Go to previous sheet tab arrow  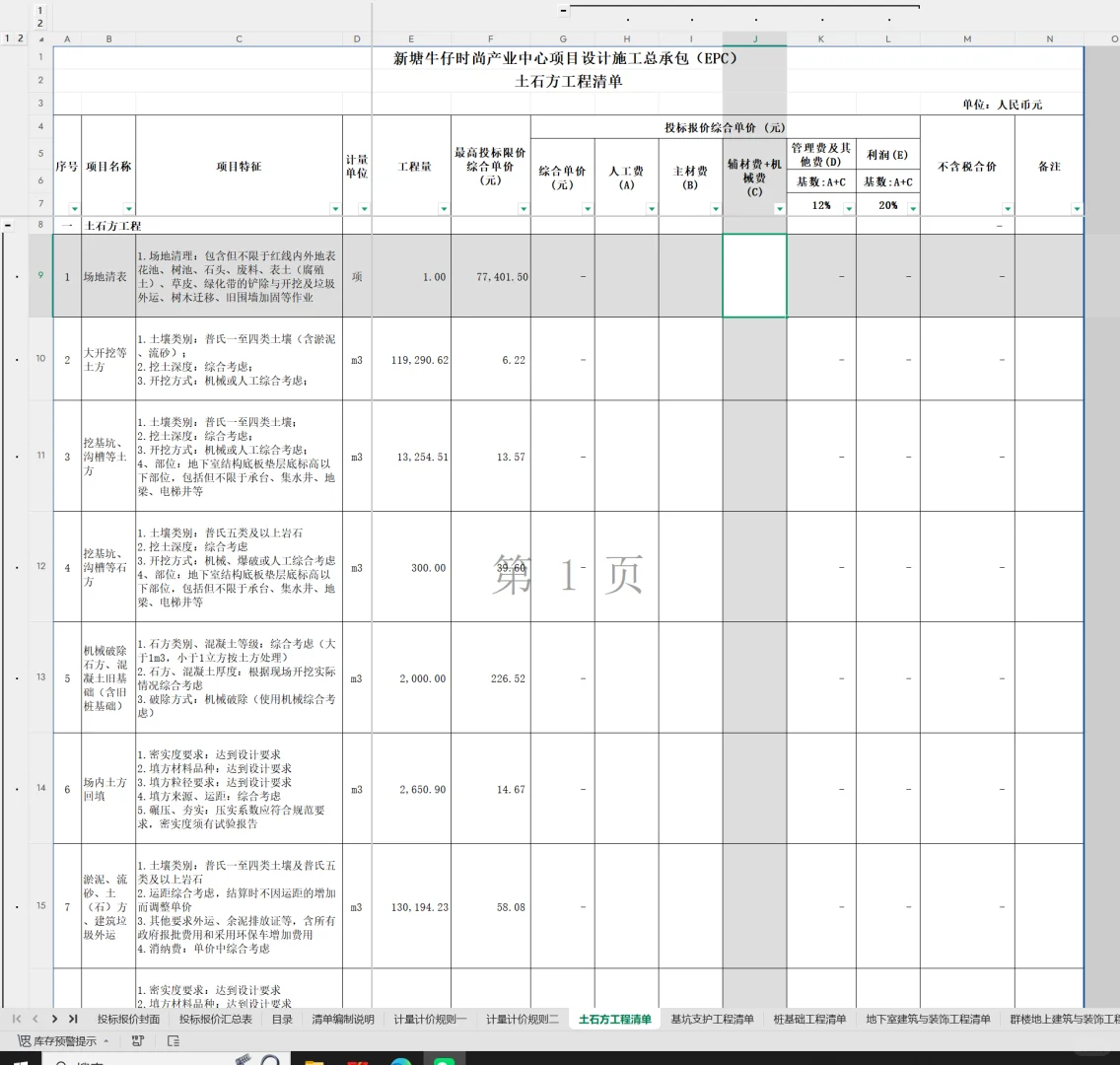click(35, 1019)
